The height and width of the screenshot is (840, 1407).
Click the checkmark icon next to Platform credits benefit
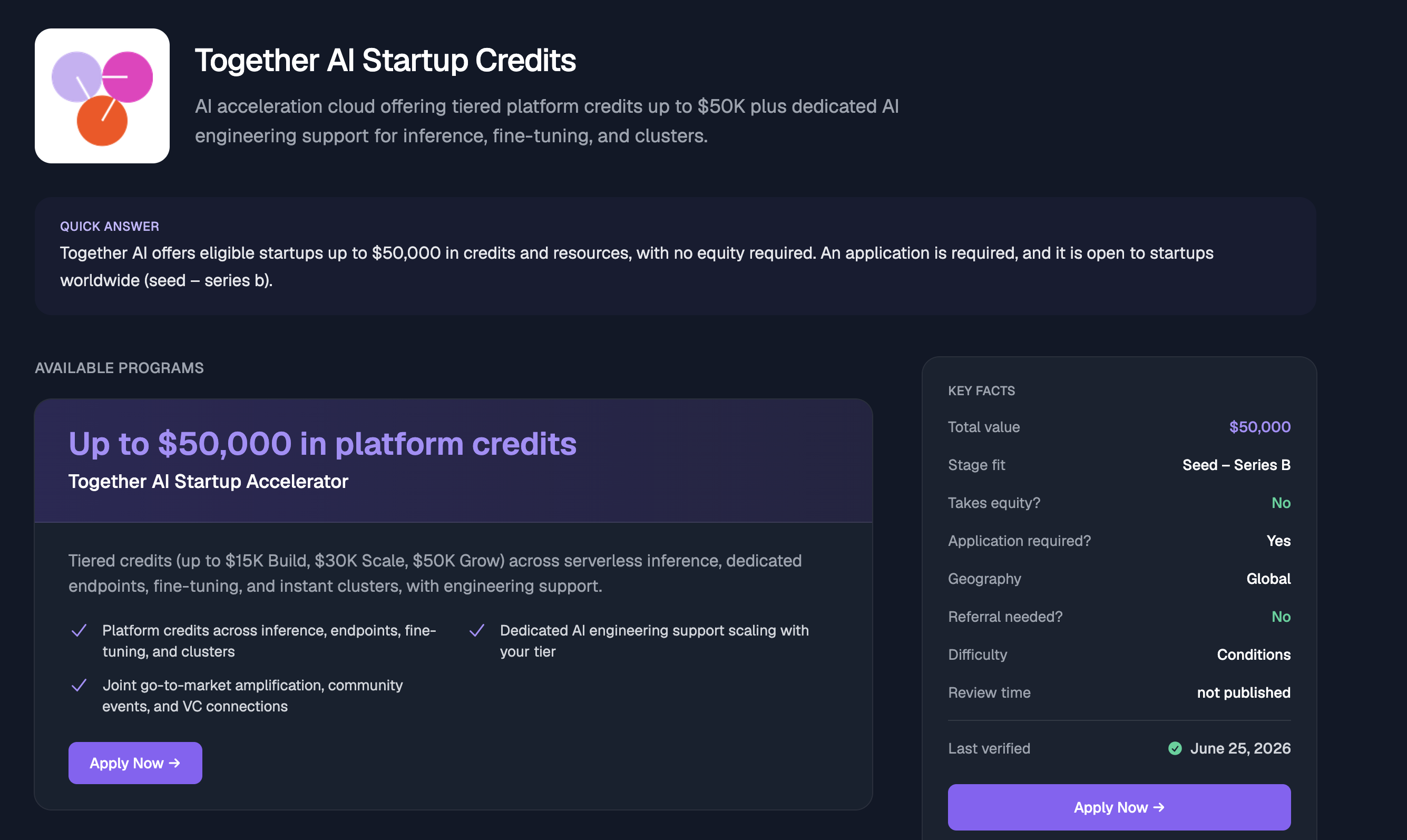(x=79, y=631)
